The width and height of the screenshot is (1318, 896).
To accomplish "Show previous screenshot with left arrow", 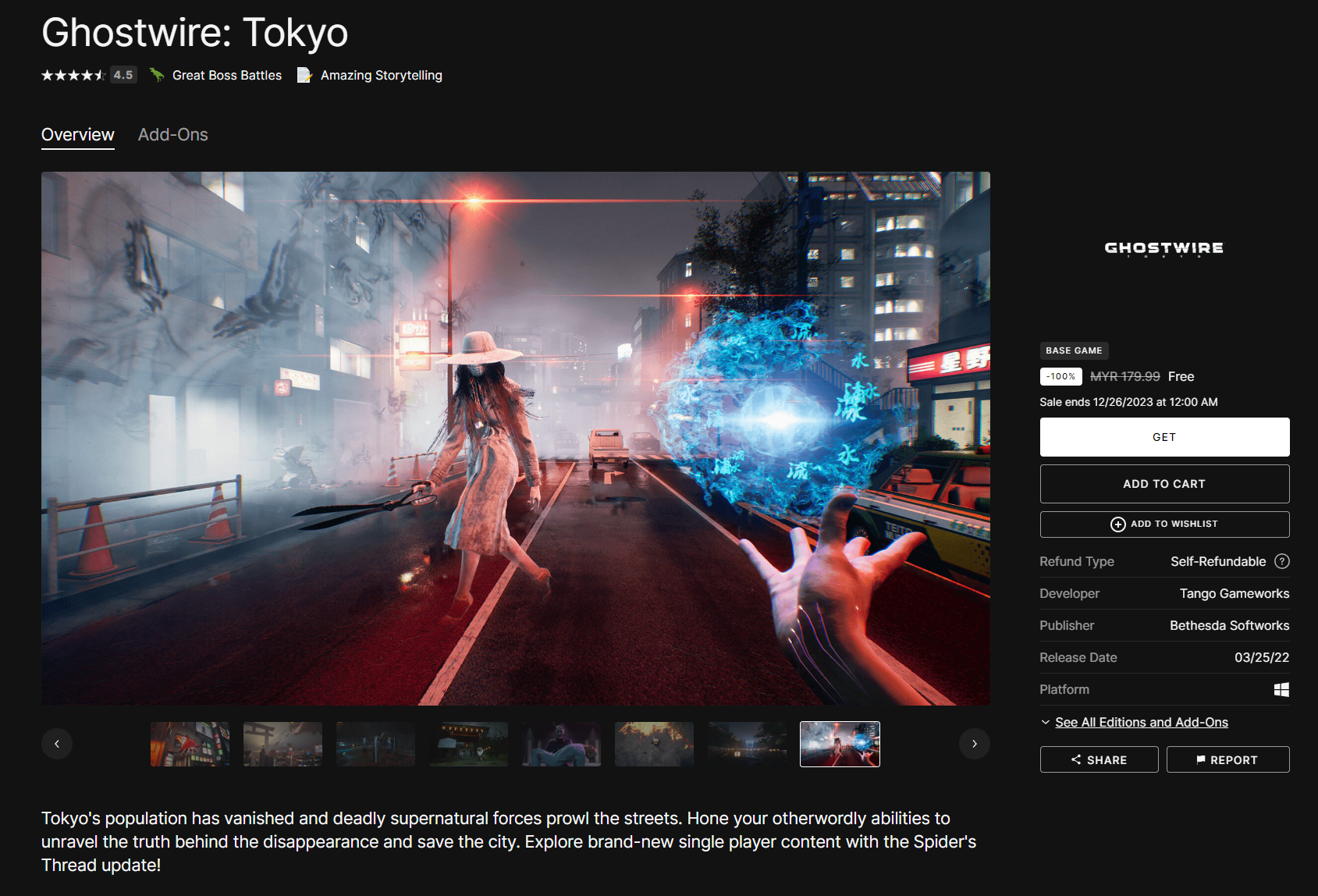I will pyautogui.click(x=57, y=744).
